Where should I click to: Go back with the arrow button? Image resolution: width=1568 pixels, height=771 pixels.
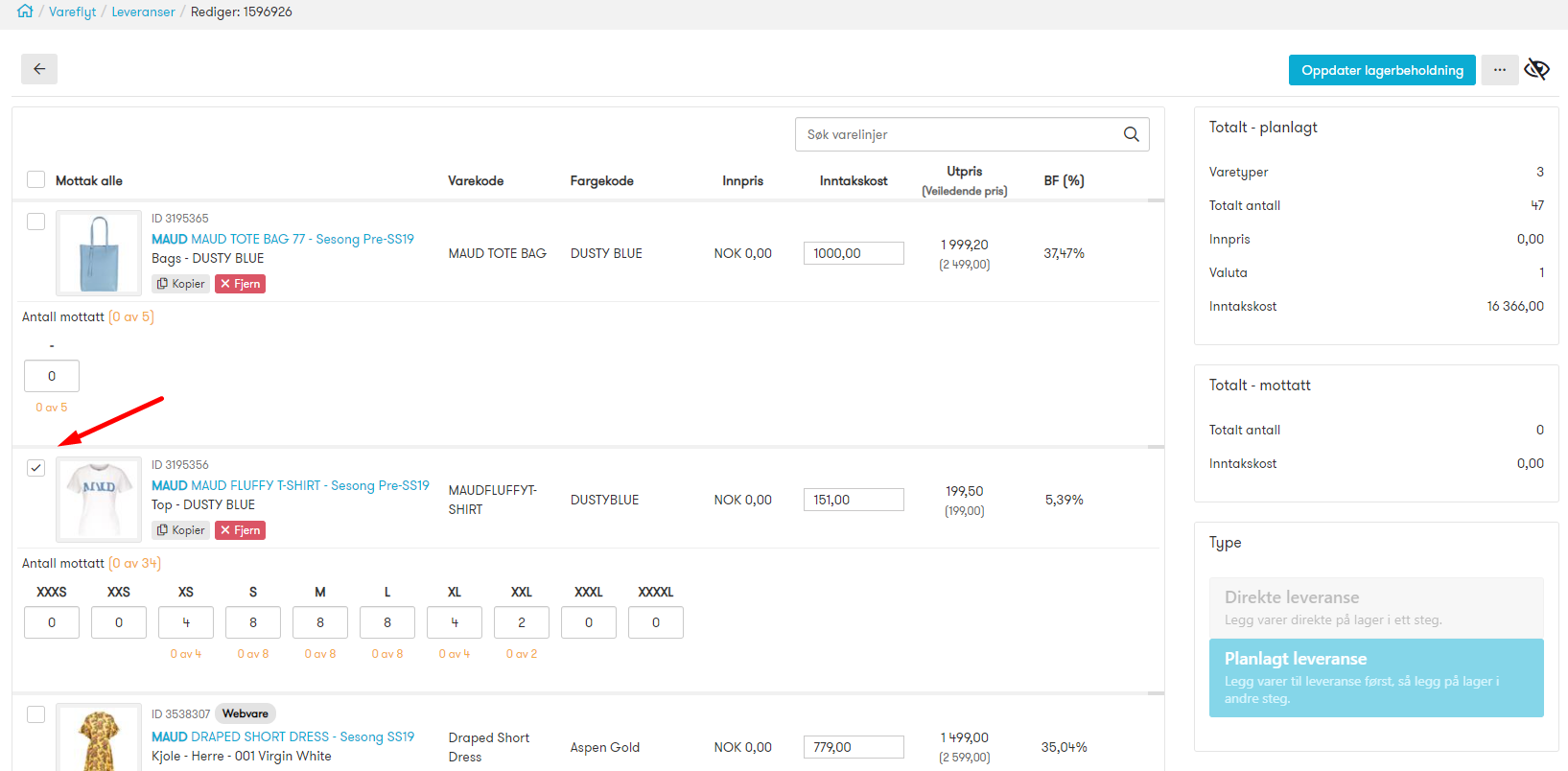point(39,69)
